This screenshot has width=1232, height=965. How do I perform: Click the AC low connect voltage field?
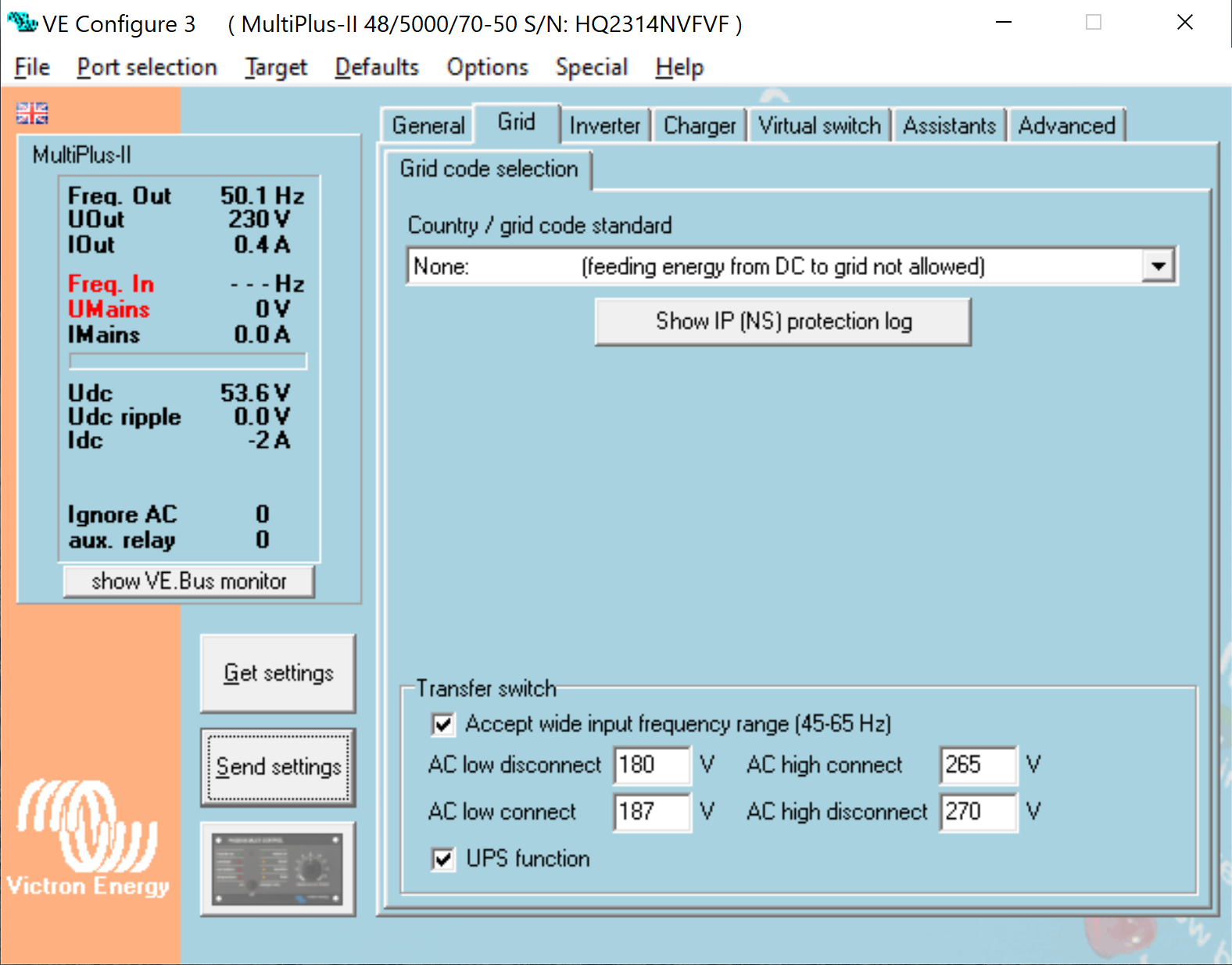[x=652, y=812]
